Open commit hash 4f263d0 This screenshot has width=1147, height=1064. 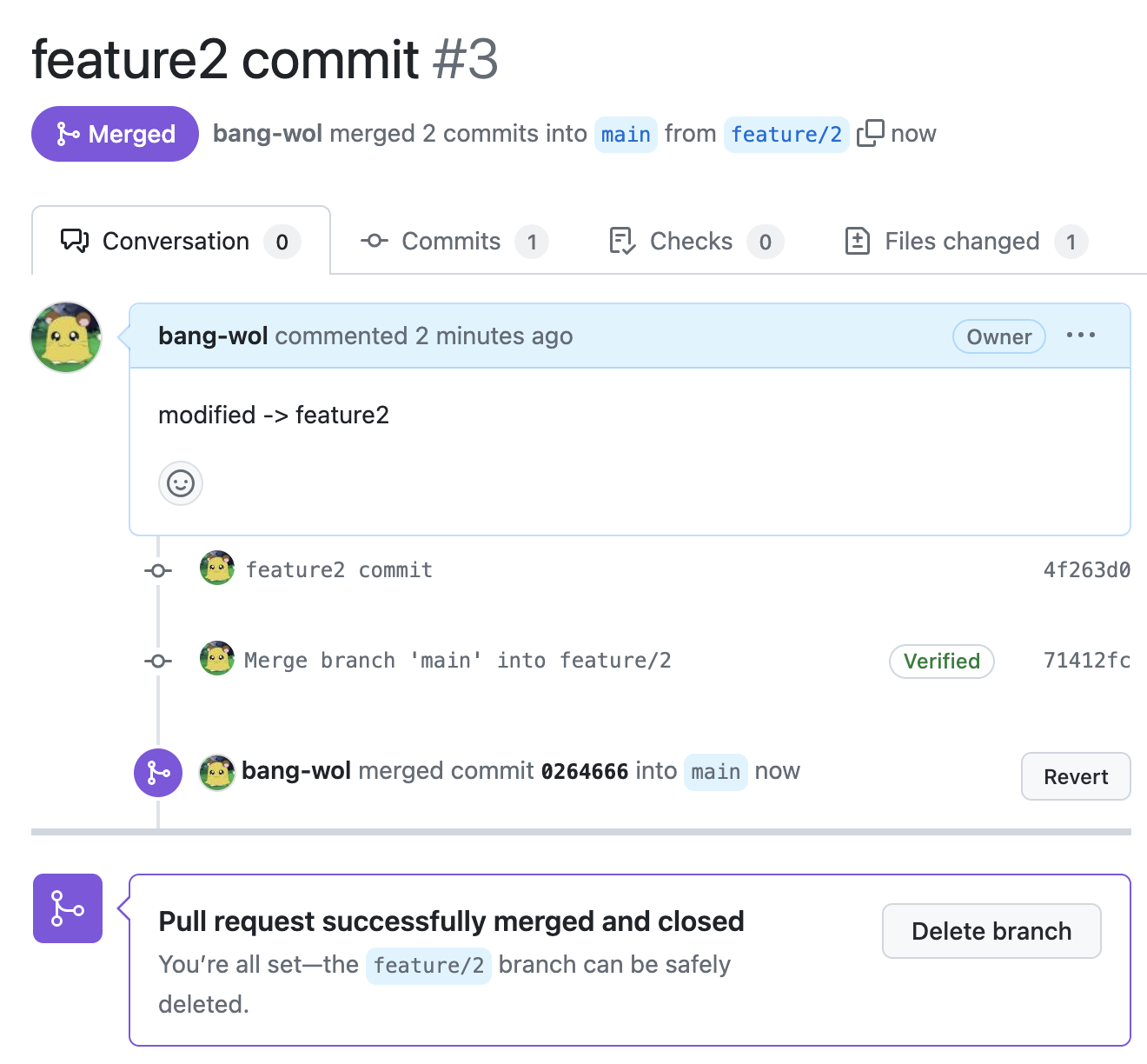1086,569
